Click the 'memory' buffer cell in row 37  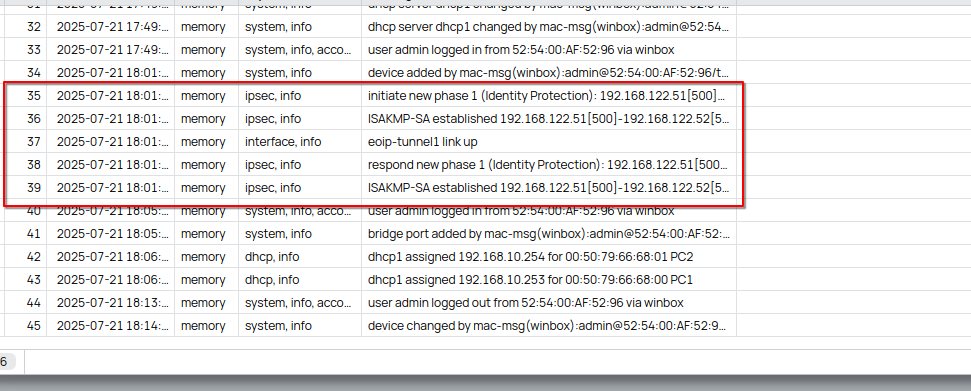203,142
